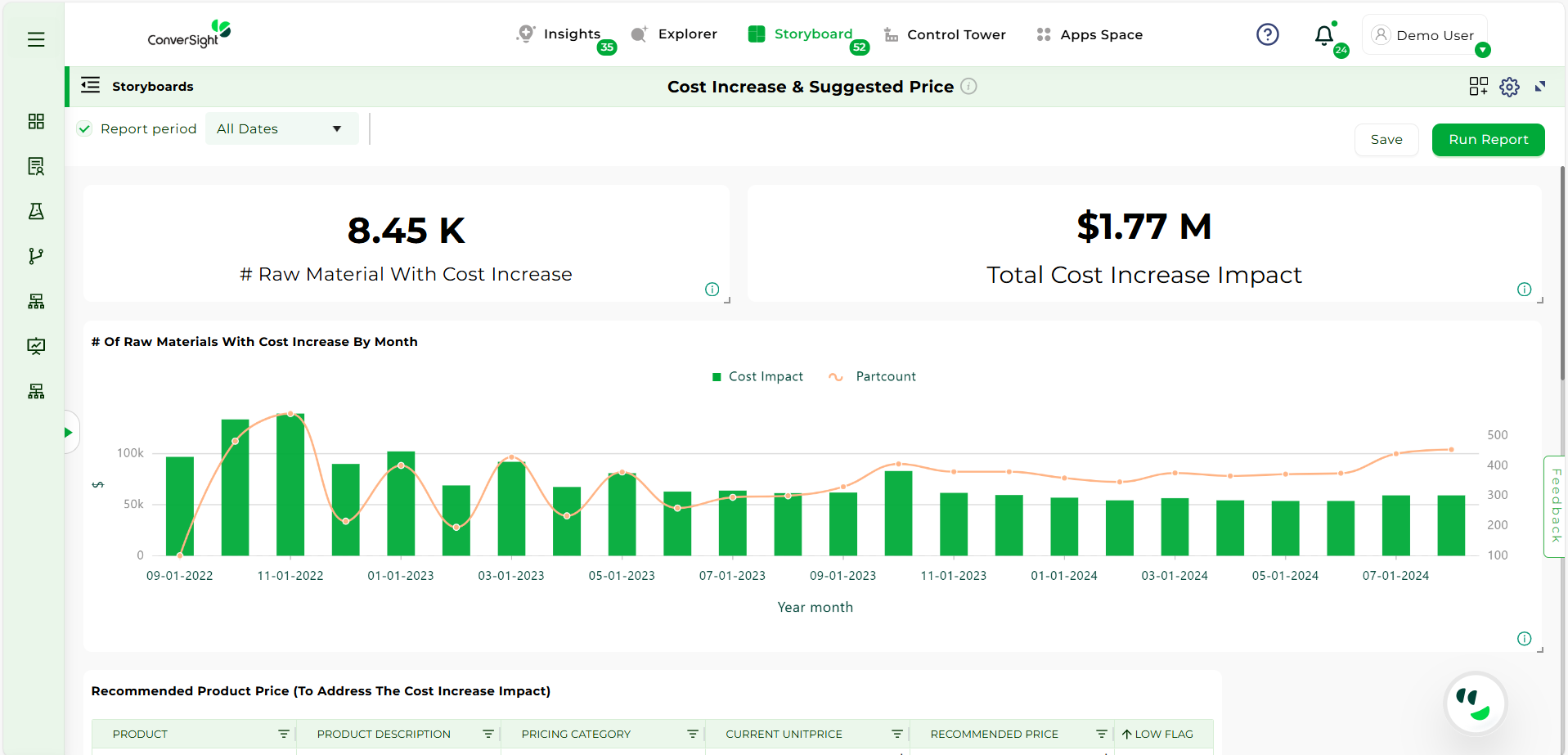Expand the All Dates dropdown

281,128
